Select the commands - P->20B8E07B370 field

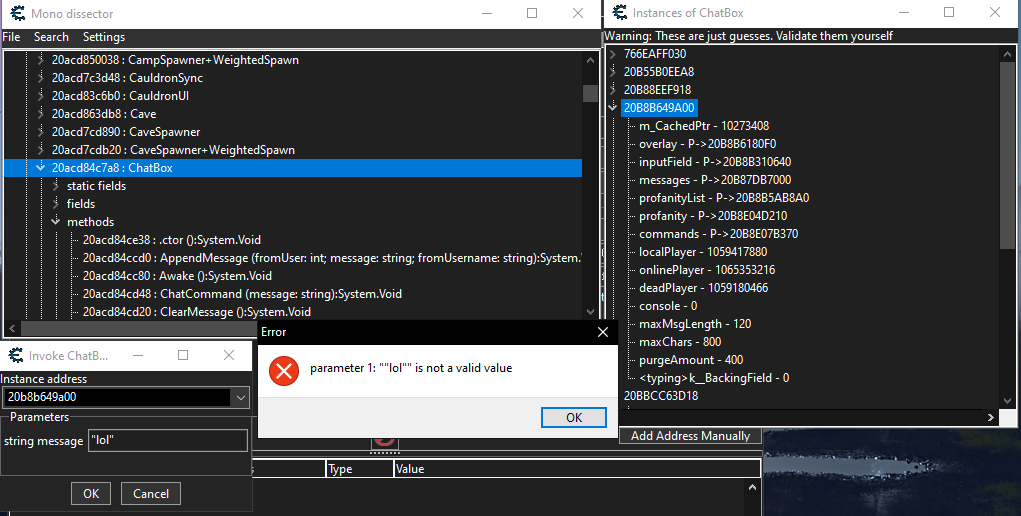tap(718, 234)
